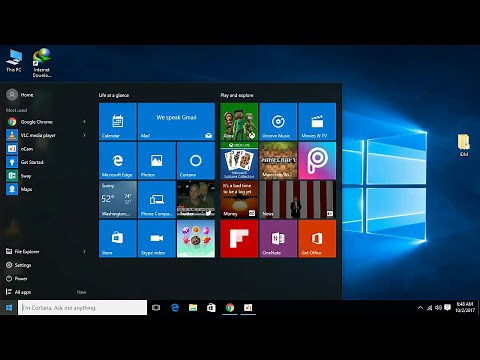Open the Twitter live tile

196,199
